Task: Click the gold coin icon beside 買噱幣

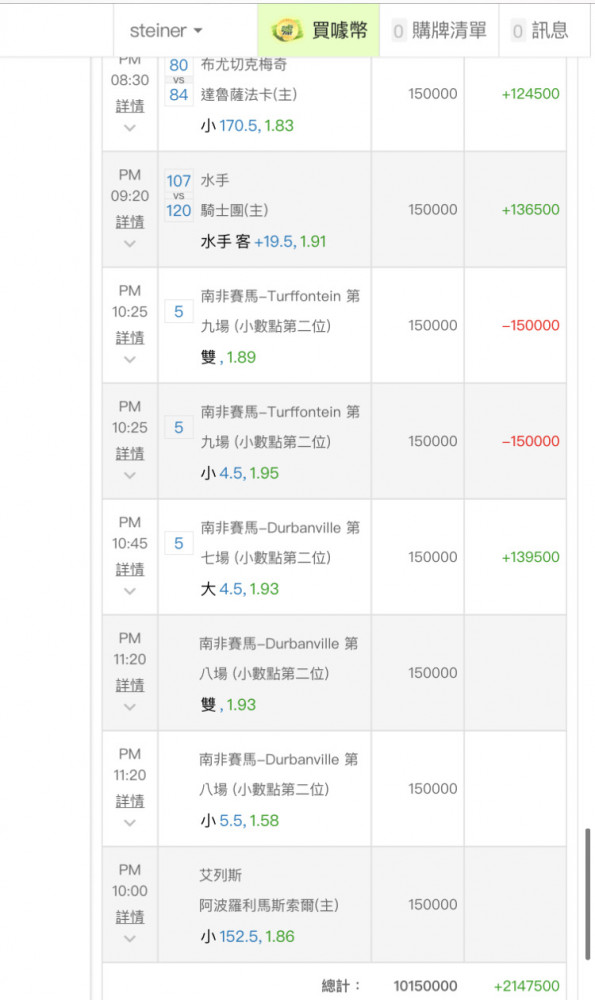Action: [x=287, y=30]
